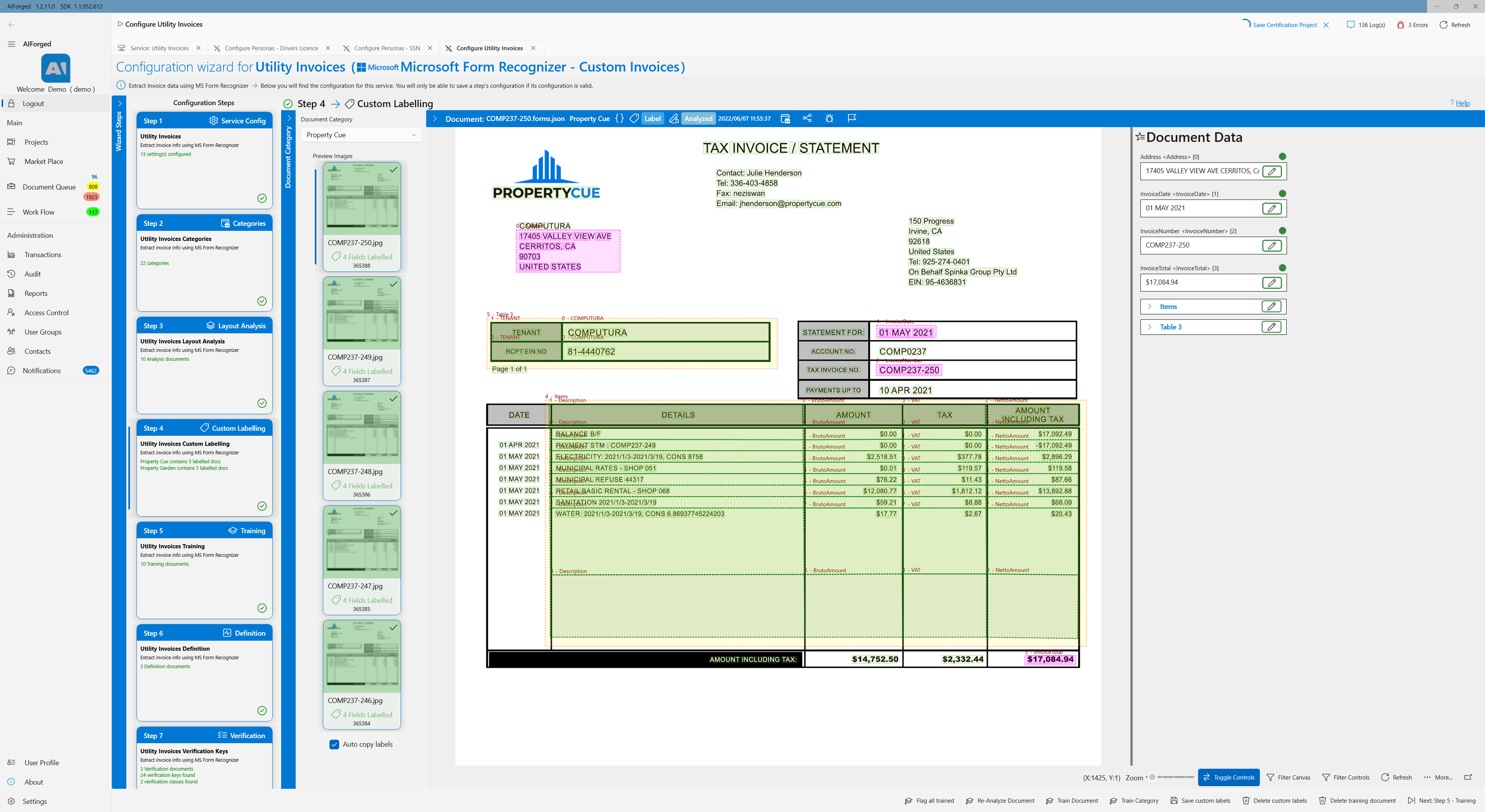
Task: Click the hamburger menu icon beside AIForged
Action: [x=12, y=44]
